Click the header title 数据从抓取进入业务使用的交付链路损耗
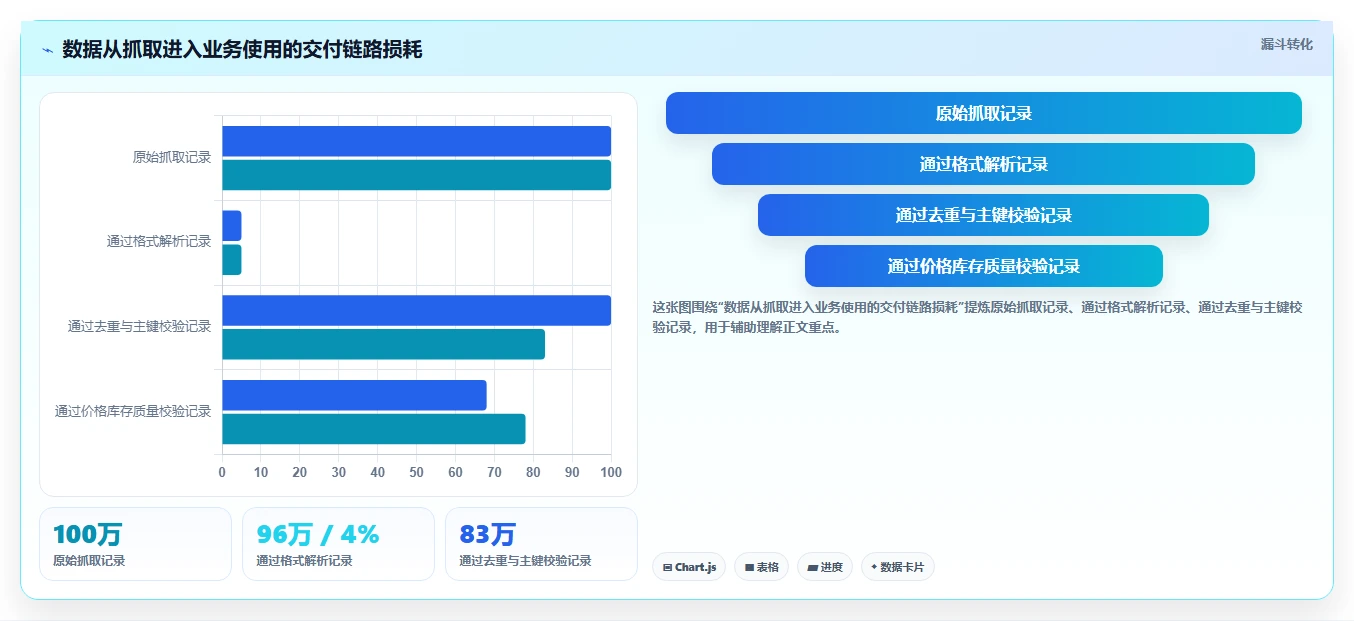 pos(242,49)
